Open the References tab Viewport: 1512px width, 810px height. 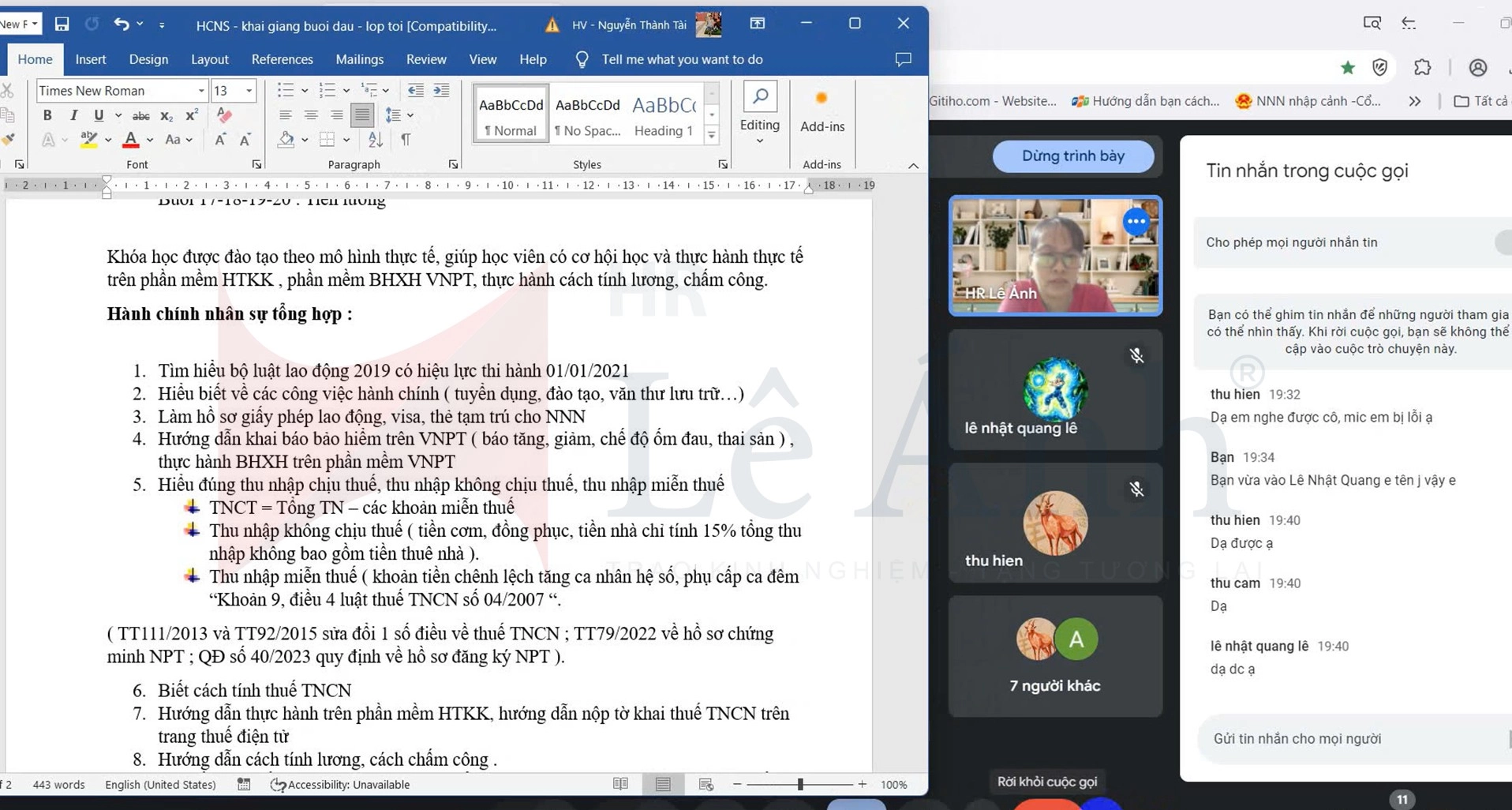[282, 59]
